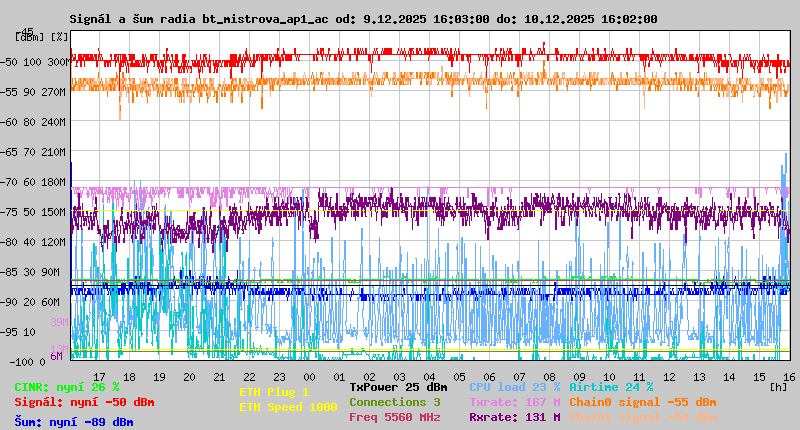Select the Freq 5560 MHz label
The height and width of the screenshot is (430, 800).
394,417
